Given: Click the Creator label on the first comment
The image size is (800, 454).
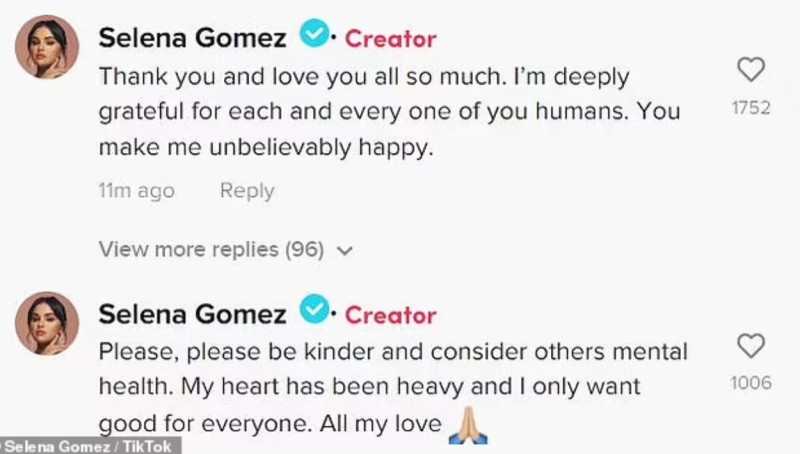Looking at the screenshot, I should click(x=390, y=38).
